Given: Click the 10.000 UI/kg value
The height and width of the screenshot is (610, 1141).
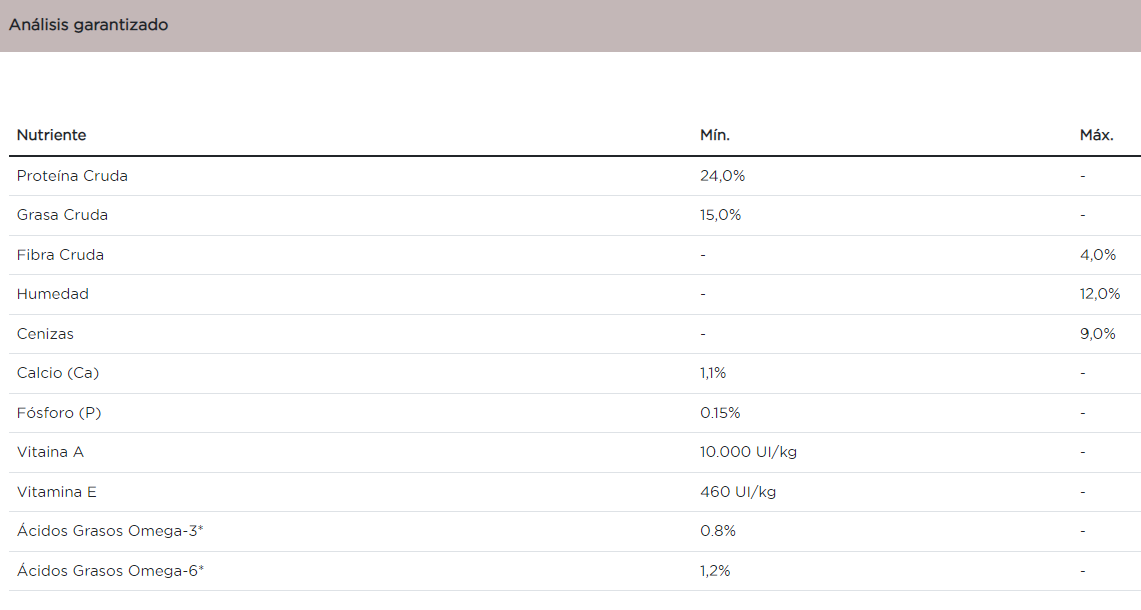Looking at the screenshot, I should pyautogui.click(x=748, y=452).
